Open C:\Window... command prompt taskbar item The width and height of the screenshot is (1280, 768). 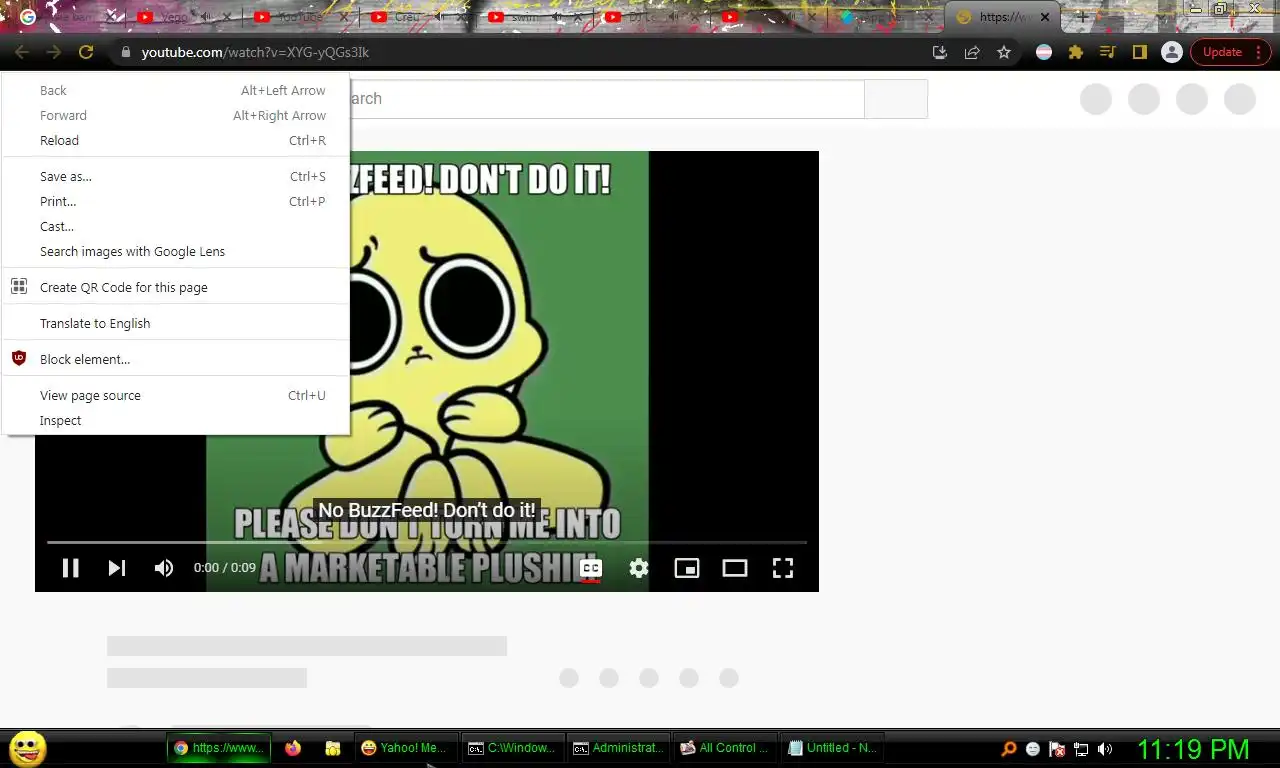click(x=512, y=748)
